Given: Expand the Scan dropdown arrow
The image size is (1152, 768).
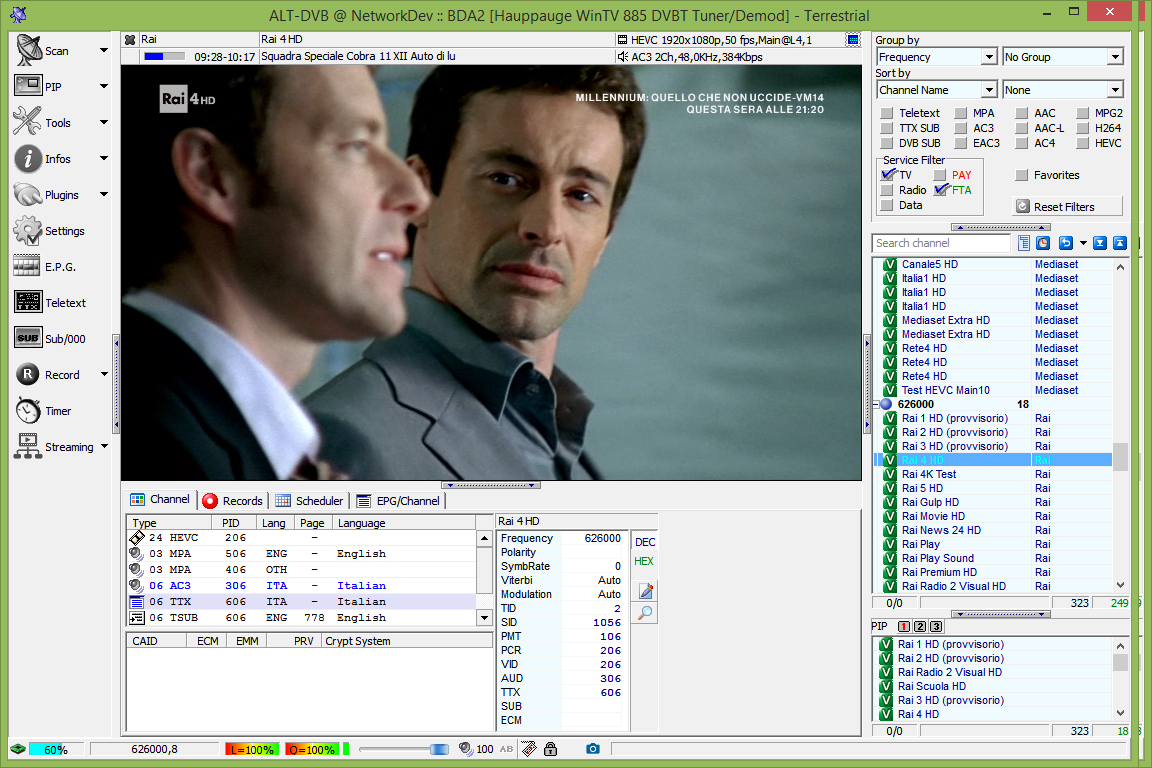Looking at the screenshot, I should [104, 50].
